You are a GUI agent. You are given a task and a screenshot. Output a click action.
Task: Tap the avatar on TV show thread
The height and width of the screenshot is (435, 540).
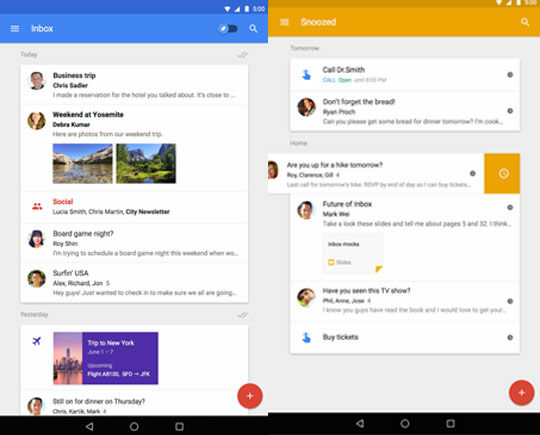tap(307, 297)
